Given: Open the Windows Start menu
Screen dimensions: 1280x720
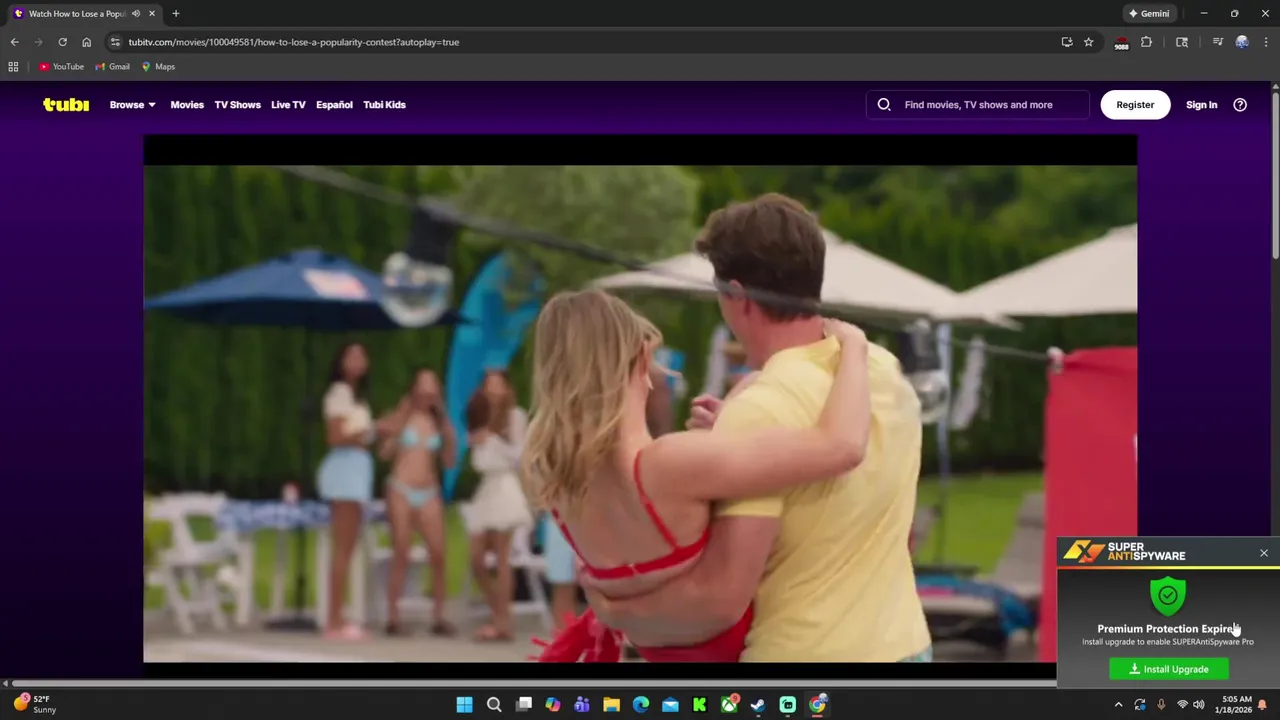Looking at the screenshot, I should click(x=464, y=705).
